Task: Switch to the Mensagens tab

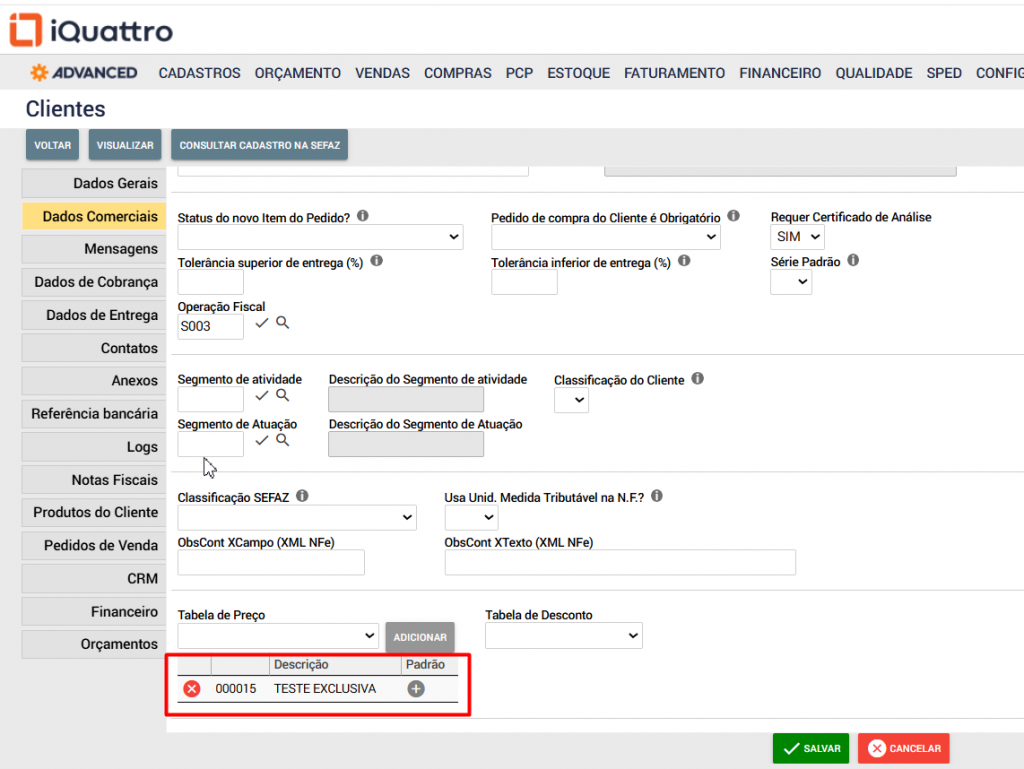Action: 93,249
